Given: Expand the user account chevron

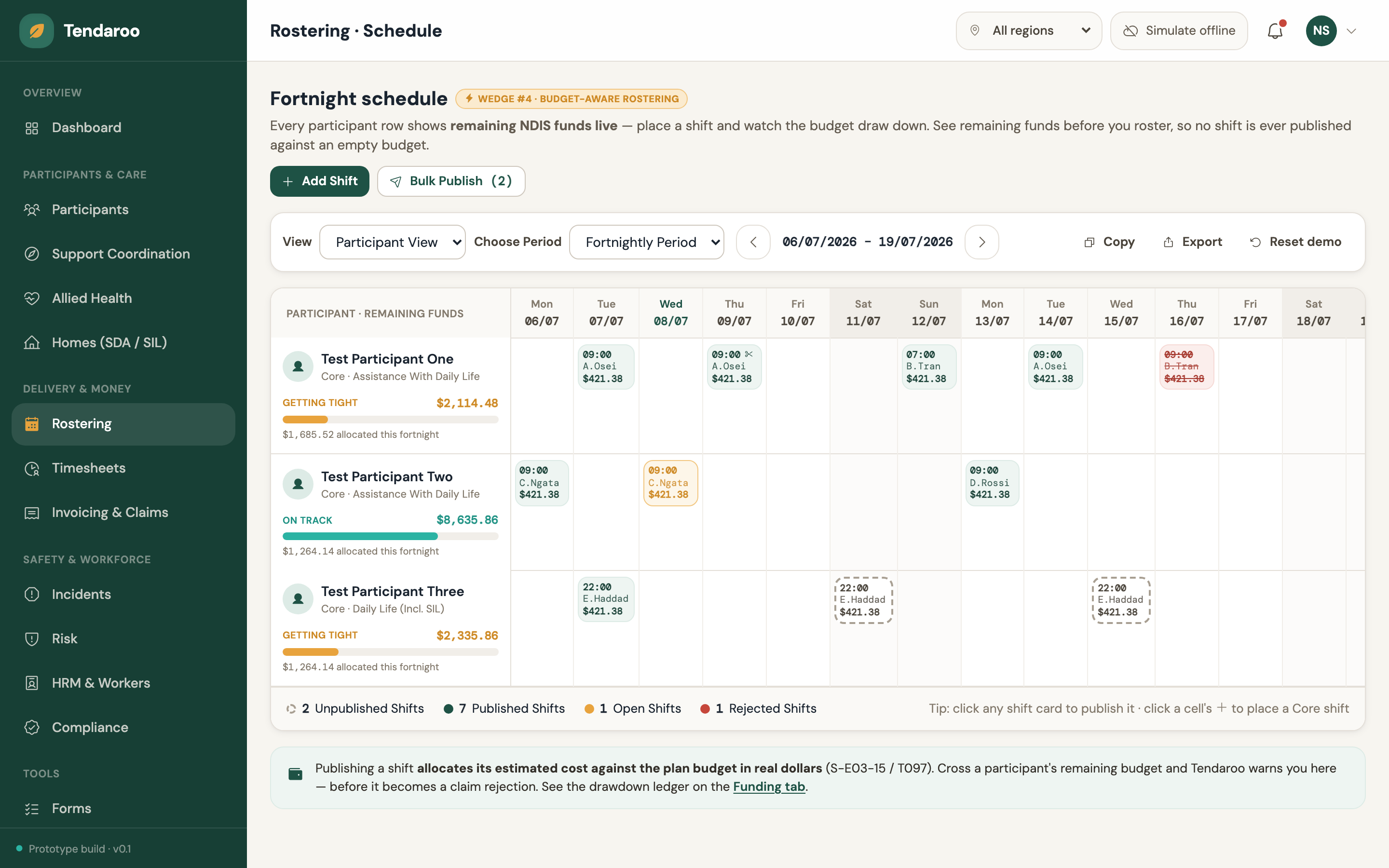Looking at the screenshot, I should point(1351,31).
